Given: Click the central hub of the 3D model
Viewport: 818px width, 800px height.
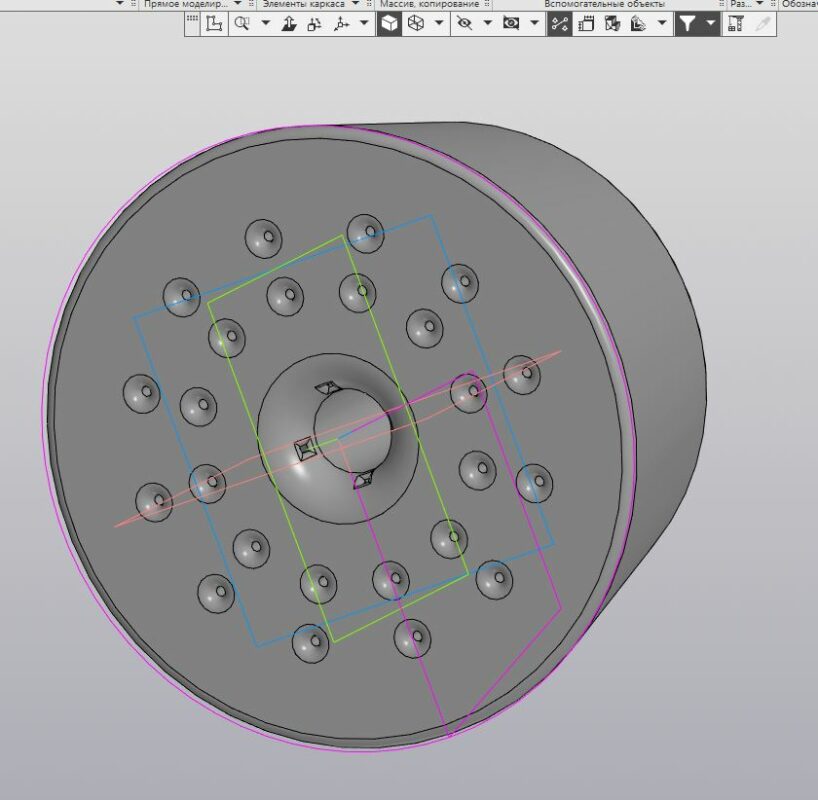Looking at the screenshot, I should 340,437.
